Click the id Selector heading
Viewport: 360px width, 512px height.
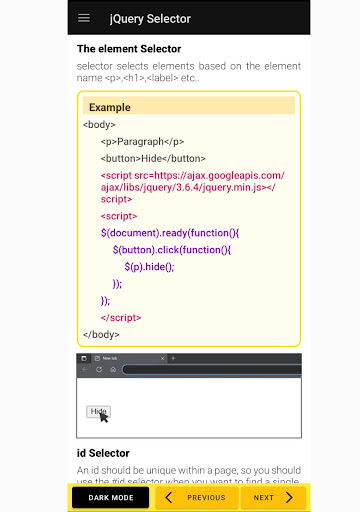pos(103,453)
